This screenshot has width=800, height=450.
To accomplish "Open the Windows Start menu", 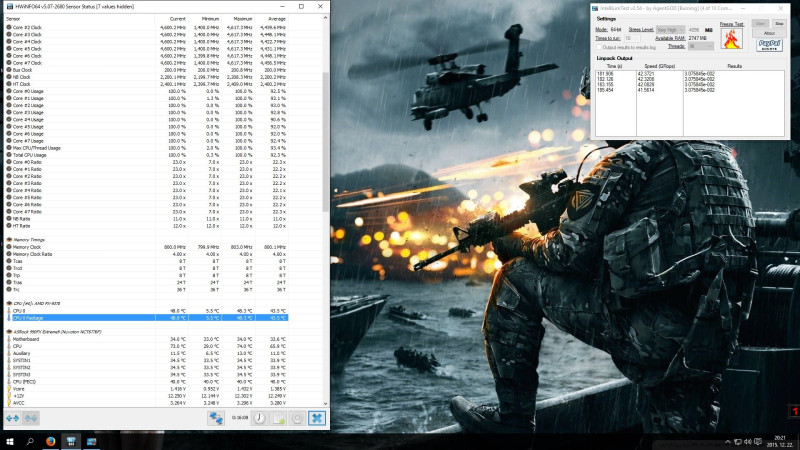I will coord(9,441).
